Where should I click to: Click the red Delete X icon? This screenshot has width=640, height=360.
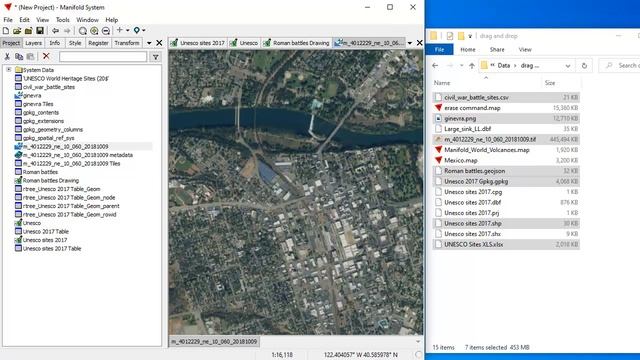(46, 56)
